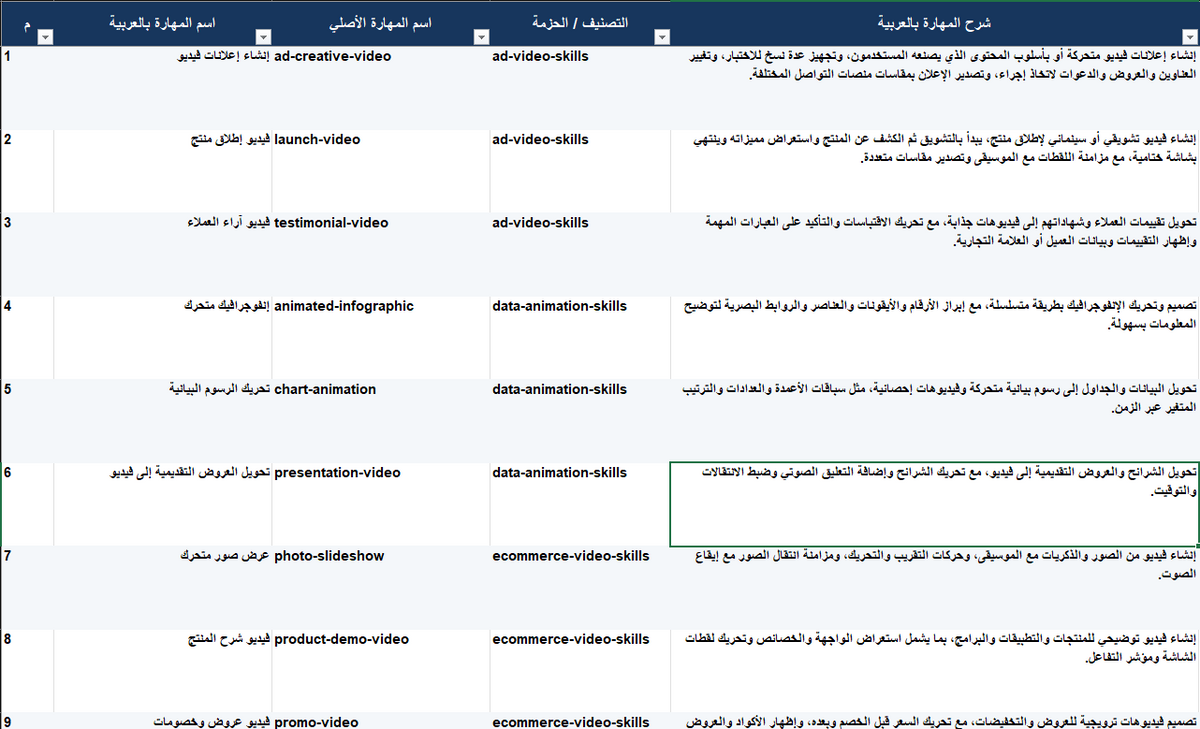Select the شرح المهارة بالعربية header cell
1200x729 pixels.
[x=935, y=23]
